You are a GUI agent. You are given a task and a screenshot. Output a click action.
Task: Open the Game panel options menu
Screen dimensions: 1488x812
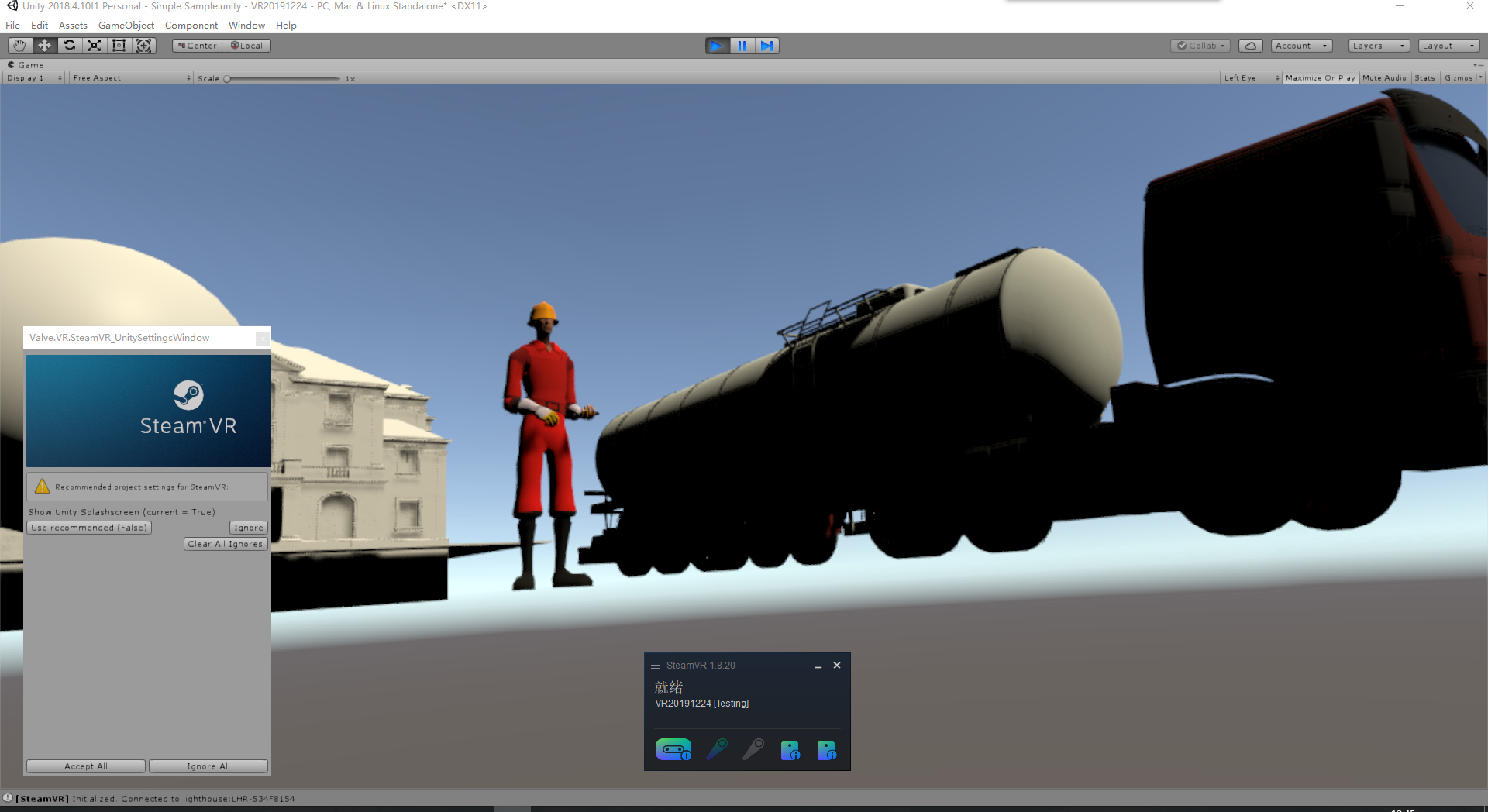(x=1479, y=65)
